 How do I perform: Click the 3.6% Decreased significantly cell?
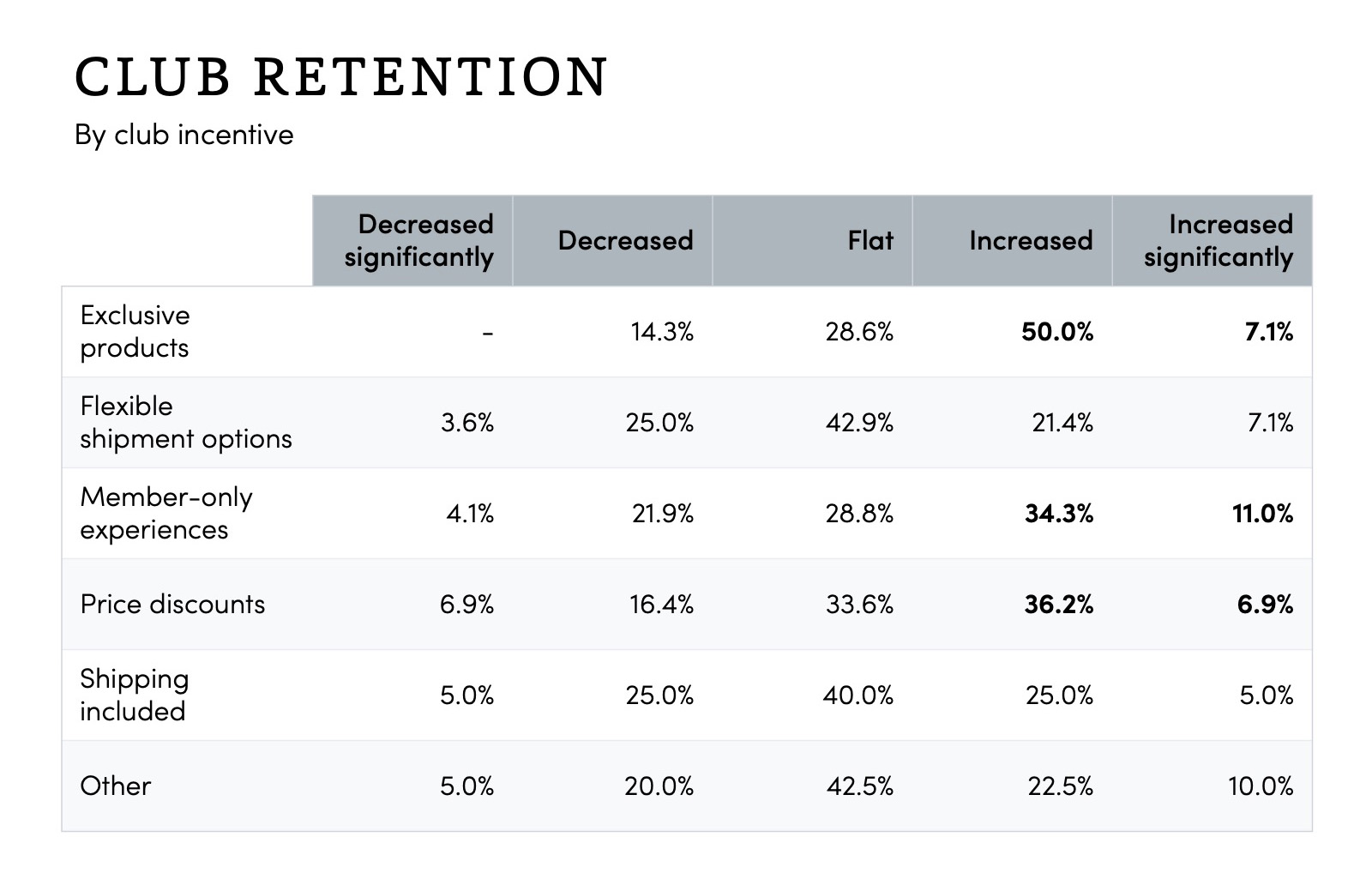pyautogui.click(x=466, y=423)
